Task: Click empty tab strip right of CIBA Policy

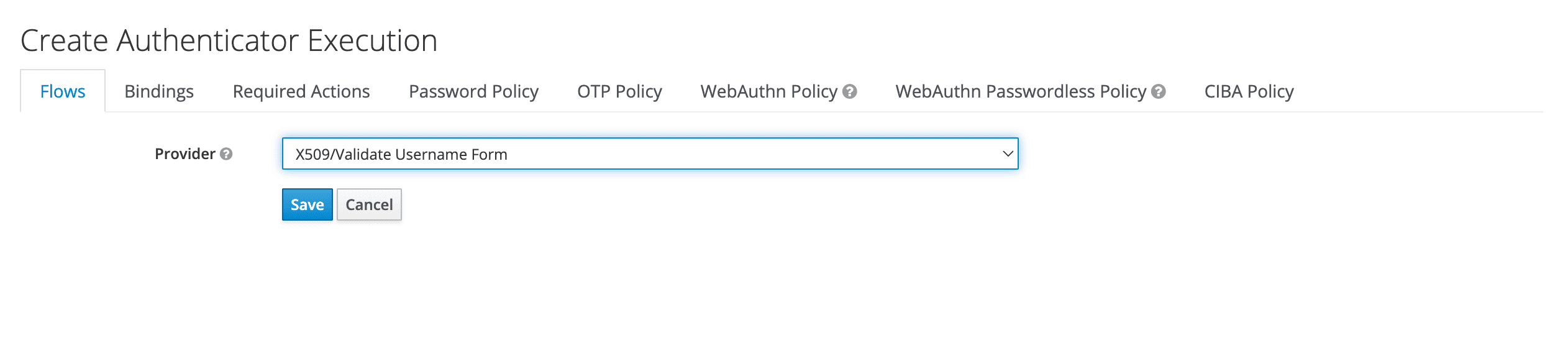Action: click(1429, 91)
